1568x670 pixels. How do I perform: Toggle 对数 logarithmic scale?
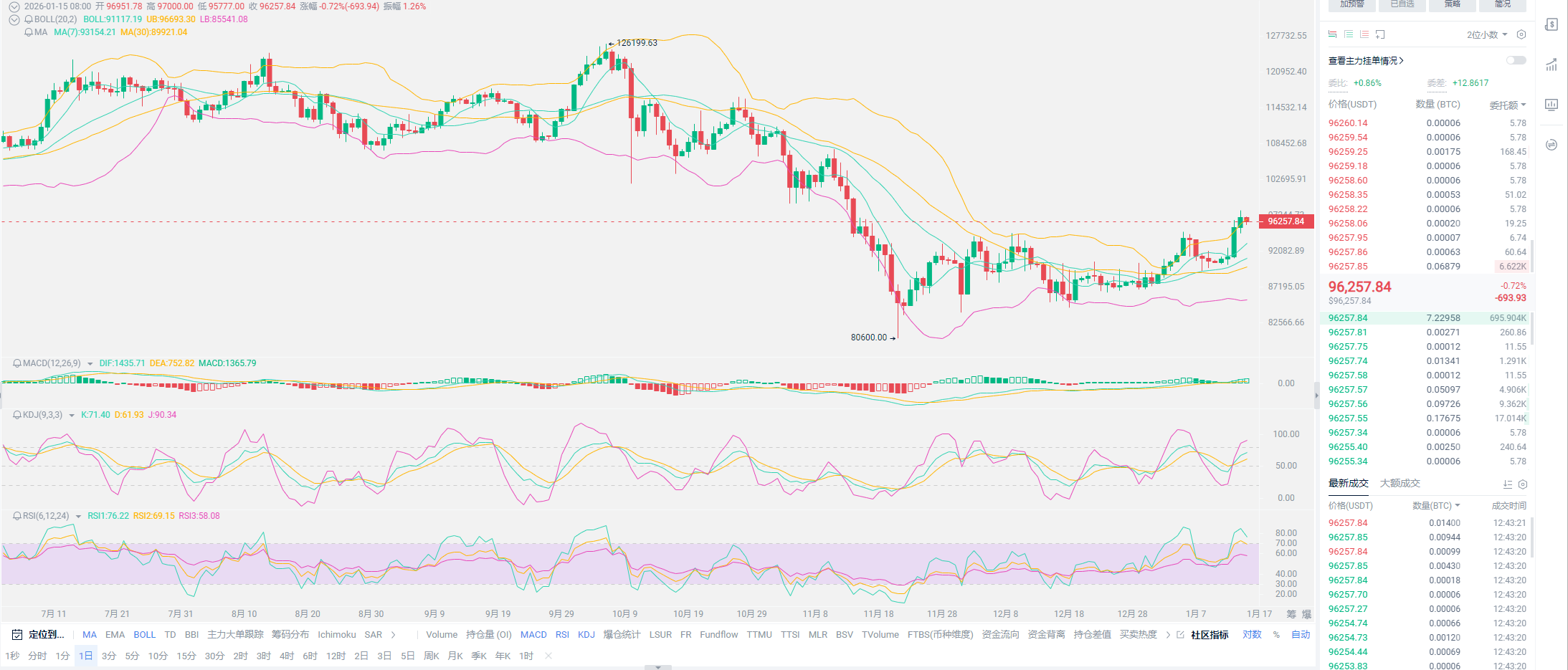(x=1252, y=635)
